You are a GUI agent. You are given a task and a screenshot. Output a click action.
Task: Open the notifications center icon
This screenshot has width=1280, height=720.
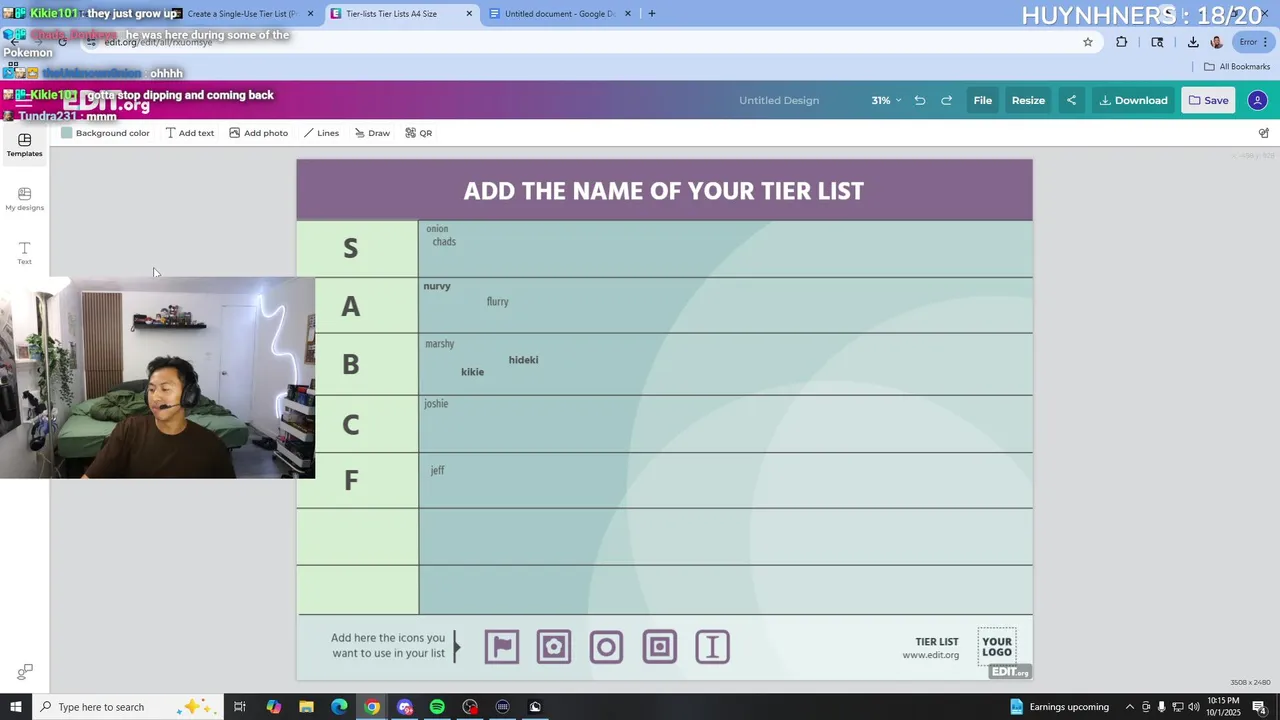coord(1259,707)
